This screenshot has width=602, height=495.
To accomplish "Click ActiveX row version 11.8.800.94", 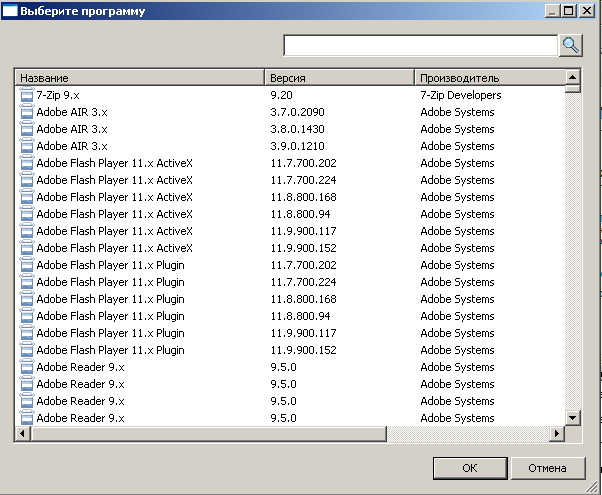I will coord(300,214).
